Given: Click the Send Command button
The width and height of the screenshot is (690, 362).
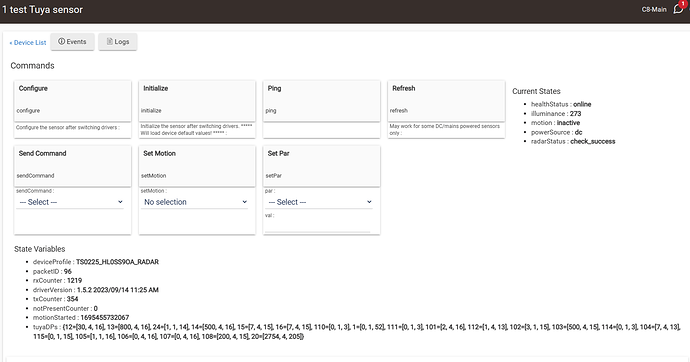Looking at the screenshot, I should (73, 166).
